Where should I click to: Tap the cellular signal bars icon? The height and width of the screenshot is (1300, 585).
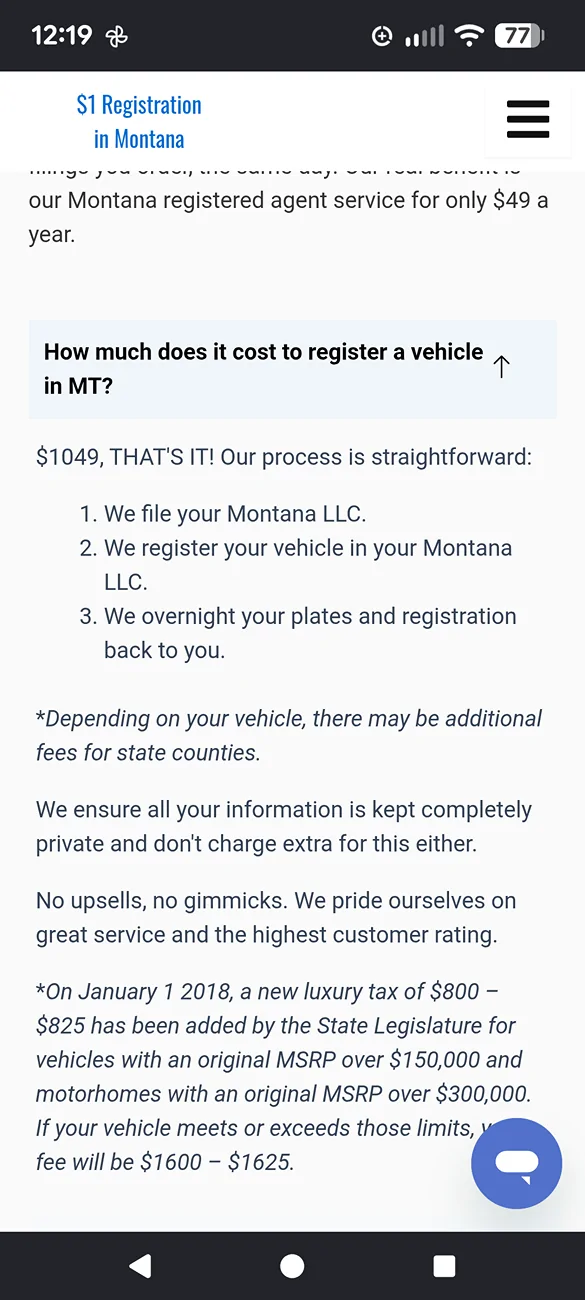coord(424,37)
